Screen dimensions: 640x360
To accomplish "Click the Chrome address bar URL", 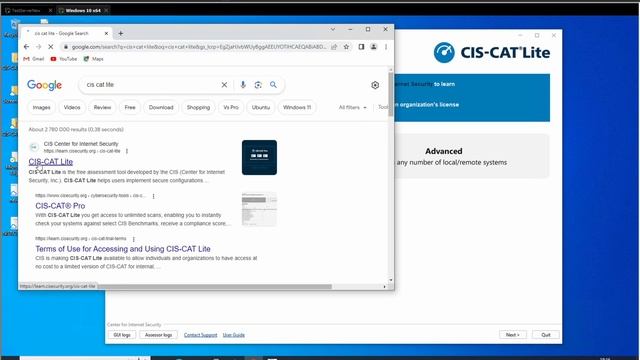I will [198, 47].
